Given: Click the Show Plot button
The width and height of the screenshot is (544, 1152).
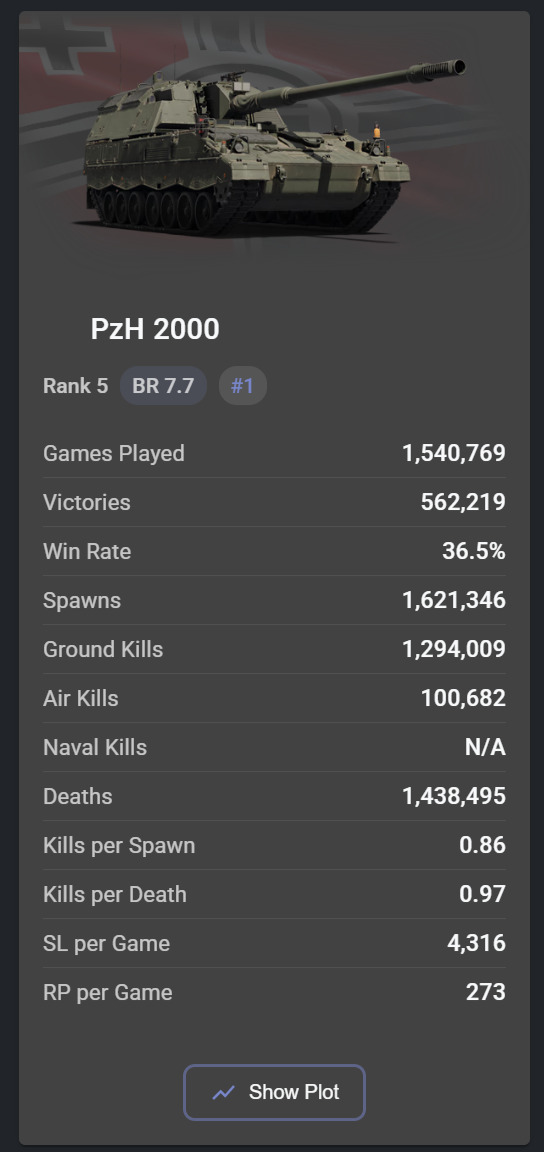Looking at the screenshot, I should click(x=274, y=1092).
